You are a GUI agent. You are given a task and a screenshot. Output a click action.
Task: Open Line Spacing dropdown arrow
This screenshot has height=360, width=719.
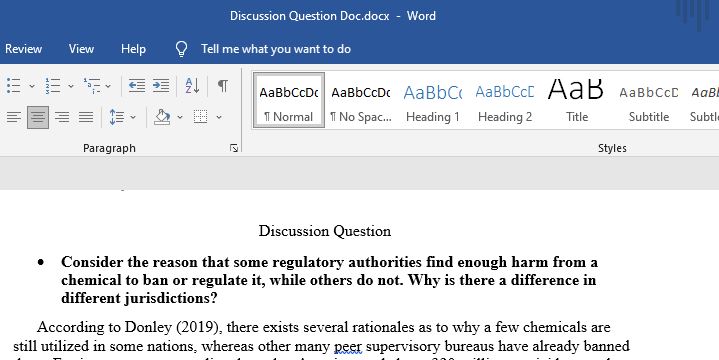[x=133, y=117]
